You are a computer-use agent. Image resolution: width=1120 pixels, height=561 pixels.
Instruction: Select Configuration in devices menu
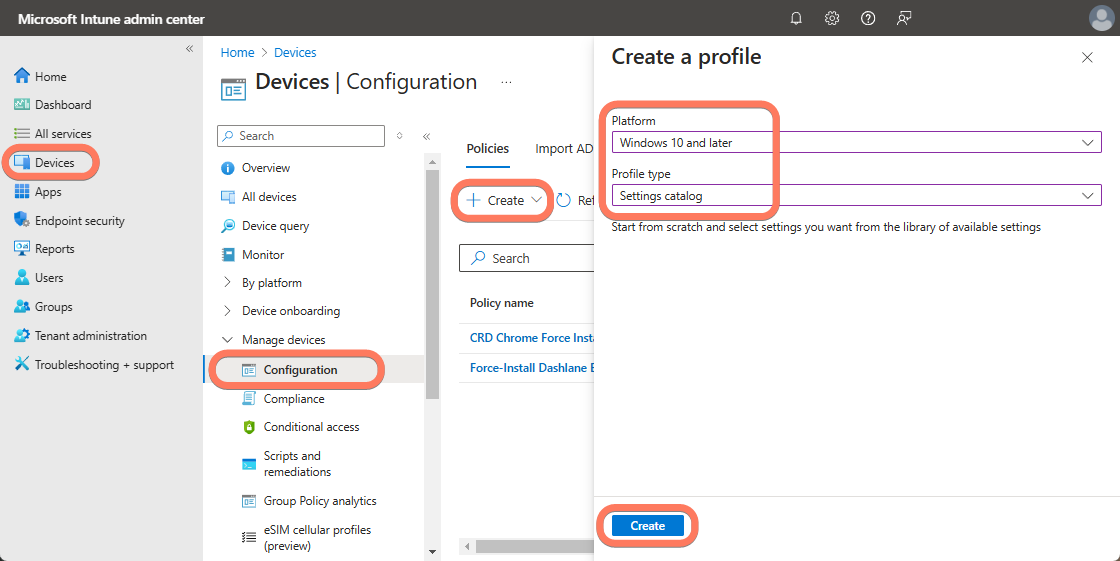pyautogui.click(x=300, y=370)
